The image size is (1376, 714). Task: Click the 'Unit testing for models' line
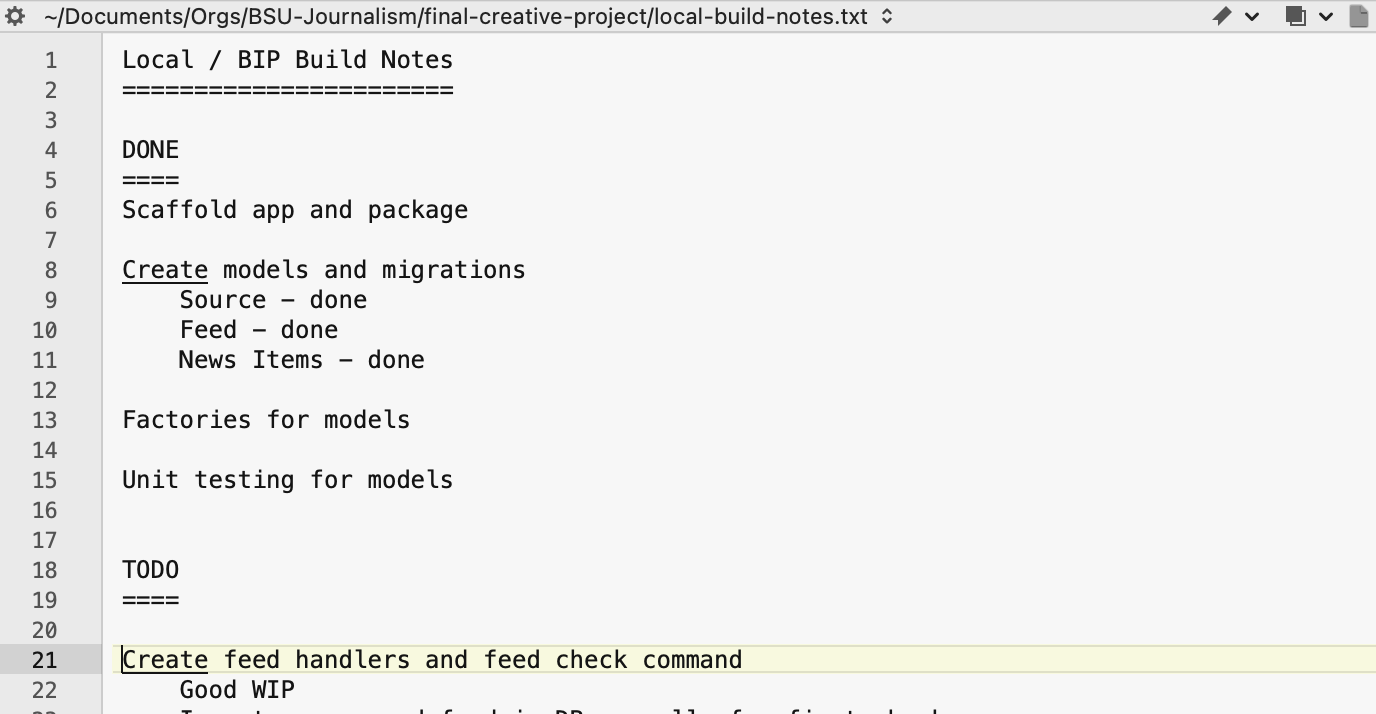coord(288,480)
